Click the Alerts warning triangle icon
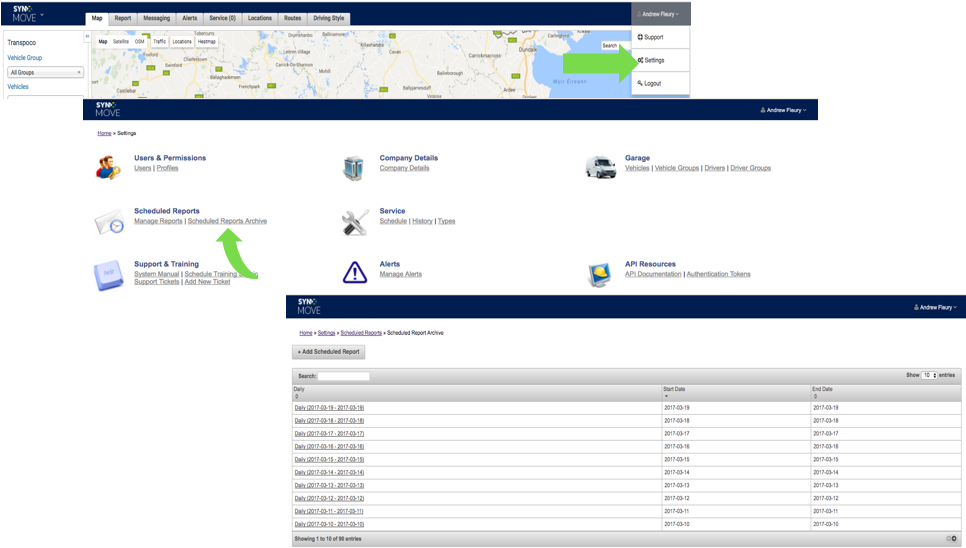This screenshot has width=966, height=548. coord(355,272)
